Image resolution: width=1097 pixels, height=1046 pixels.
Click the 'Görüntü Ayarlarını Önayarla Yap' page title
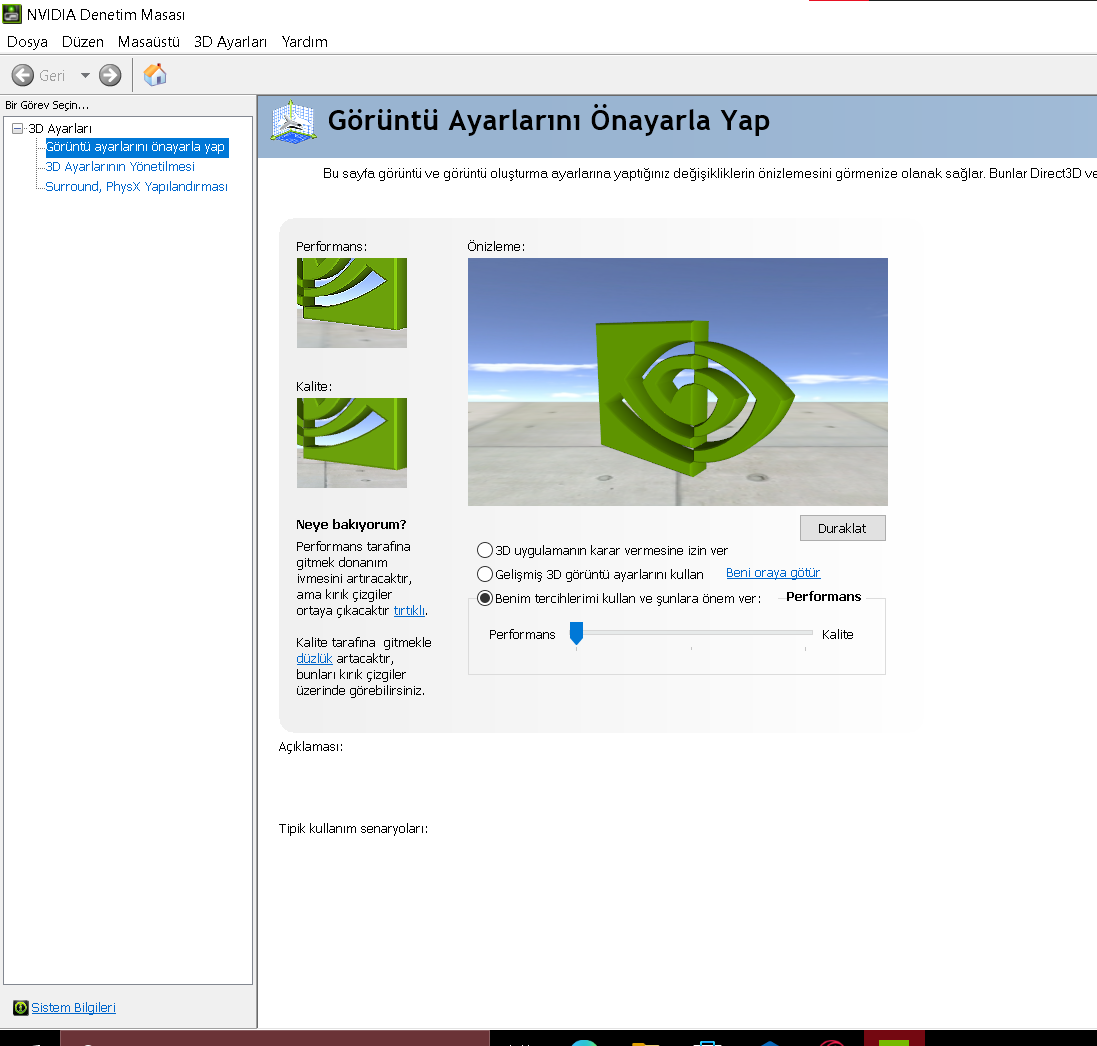(548, 120)
